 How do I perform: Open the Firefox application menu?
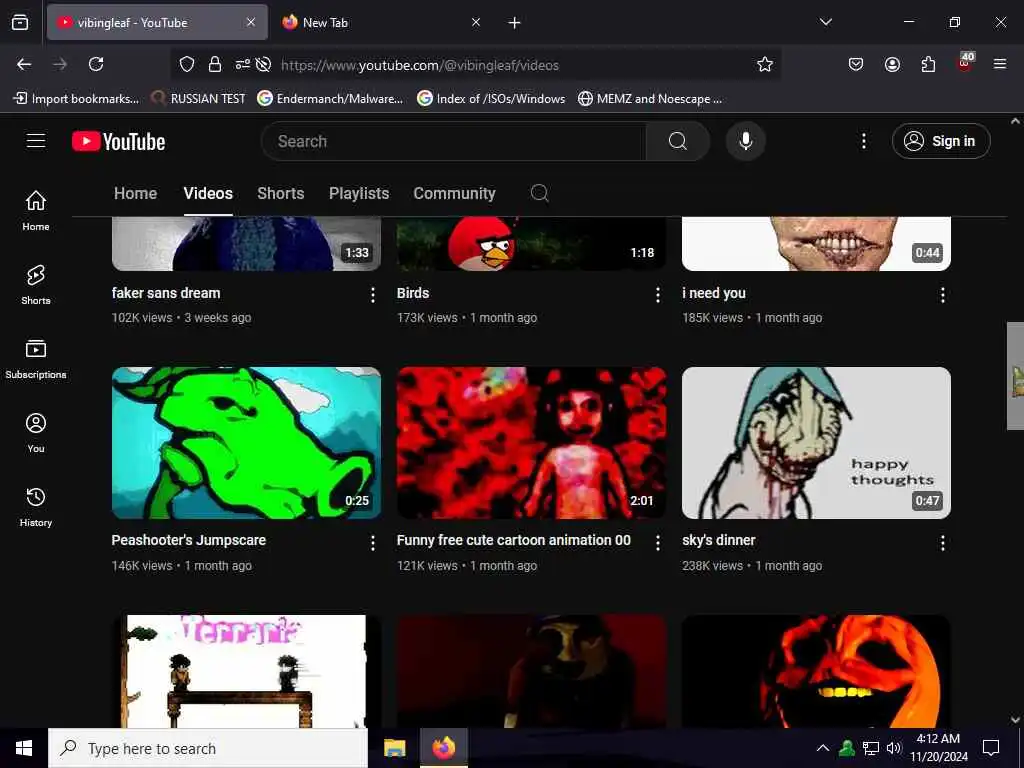coord(1000,64)
